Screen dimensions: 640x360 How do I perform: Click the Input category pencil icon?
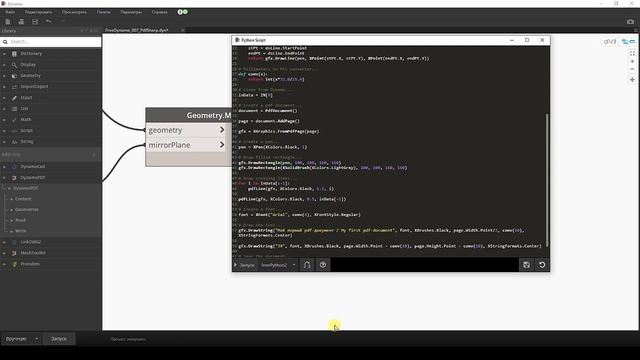(14, 98)
